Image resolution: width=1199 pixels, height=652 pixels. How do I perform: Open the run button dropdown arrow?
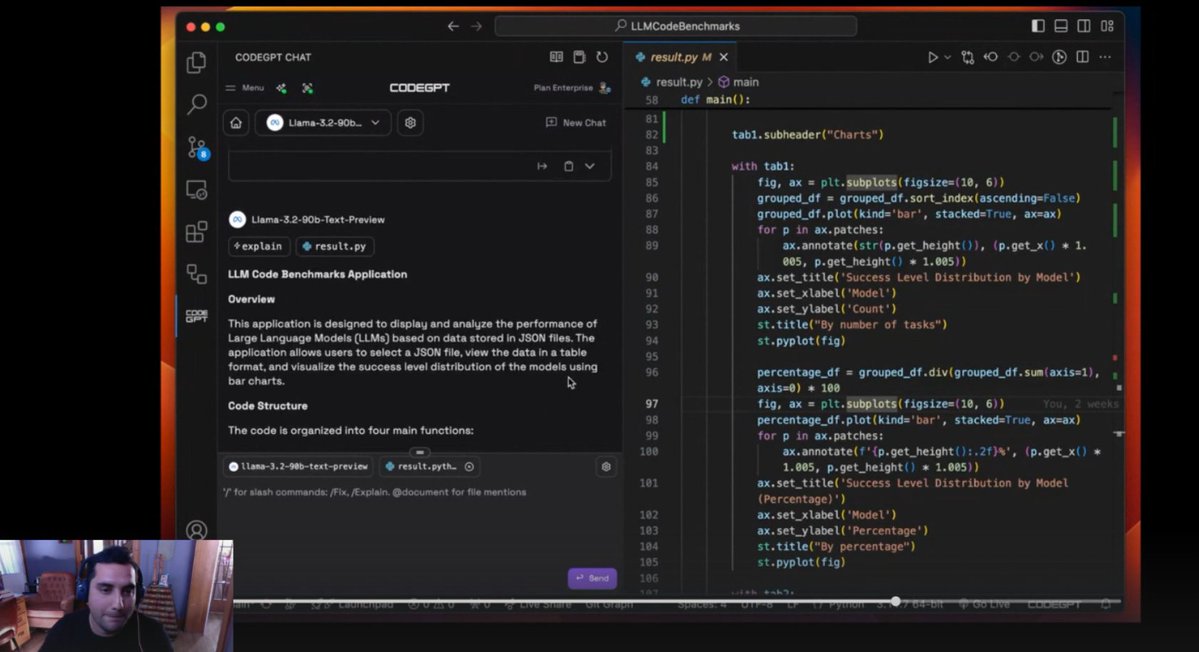947,57
